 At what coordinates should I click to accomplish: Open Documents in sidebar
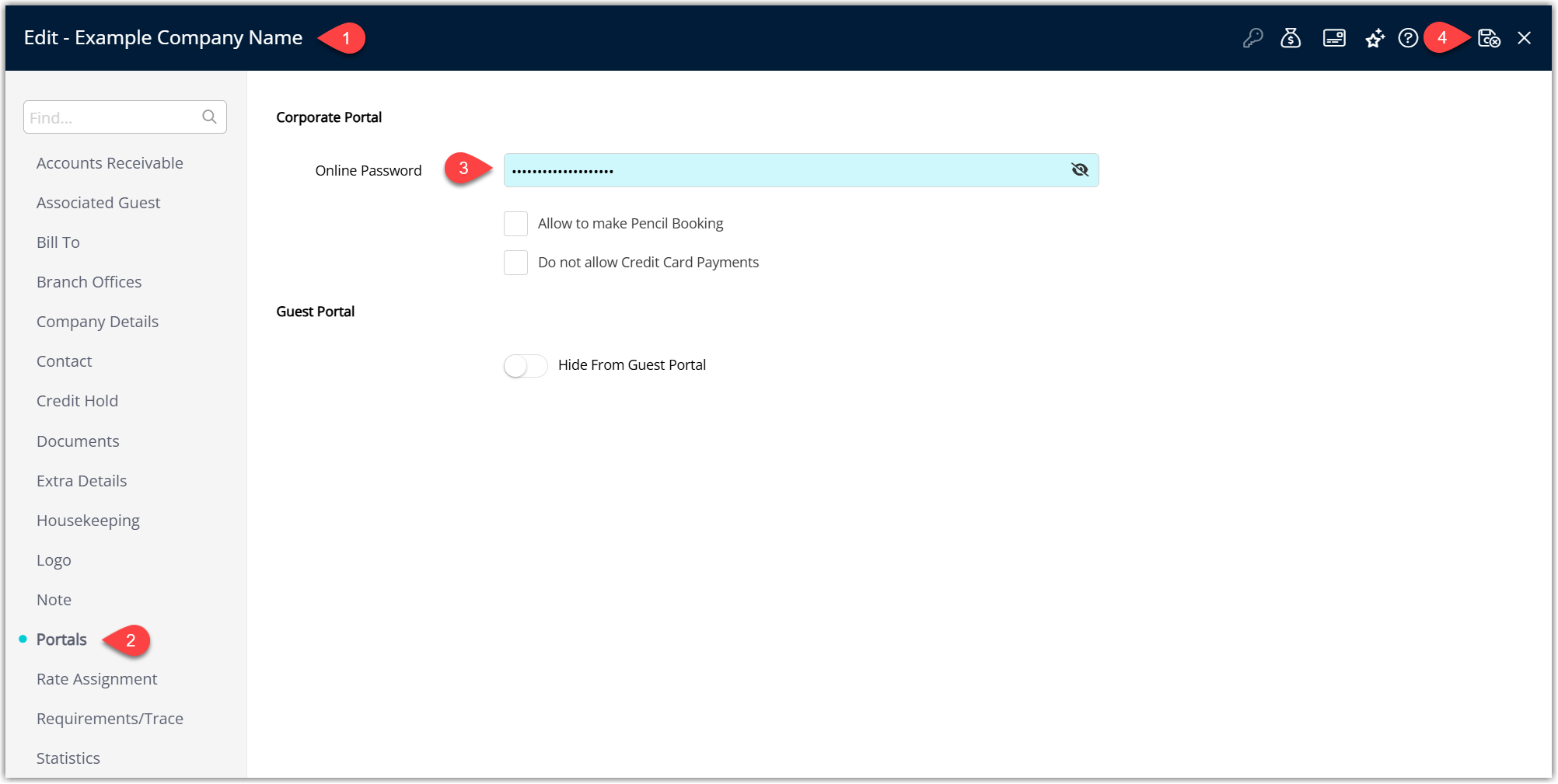click(x=78, y=441)
